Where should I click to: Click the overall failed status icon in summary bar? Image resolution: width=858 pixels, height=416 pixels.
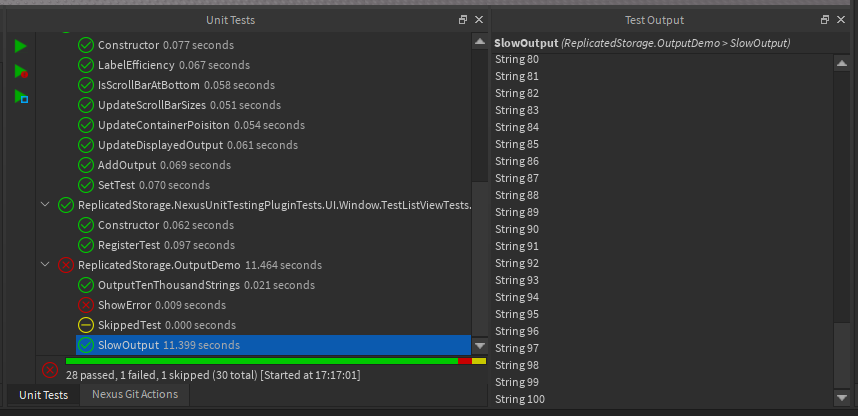(x=50, y=369)
